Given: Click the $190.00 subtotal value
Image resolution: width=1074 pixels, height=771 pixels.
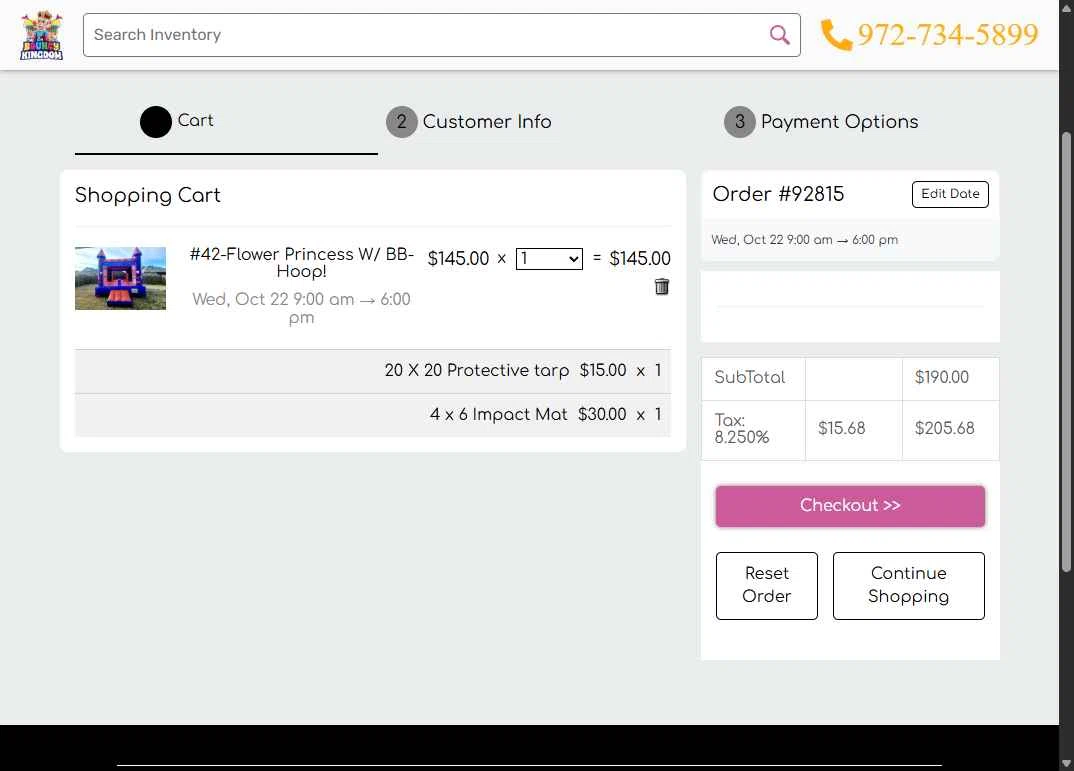Looking at the screenshot, I should pyautogui.click(x=942, y=377).
